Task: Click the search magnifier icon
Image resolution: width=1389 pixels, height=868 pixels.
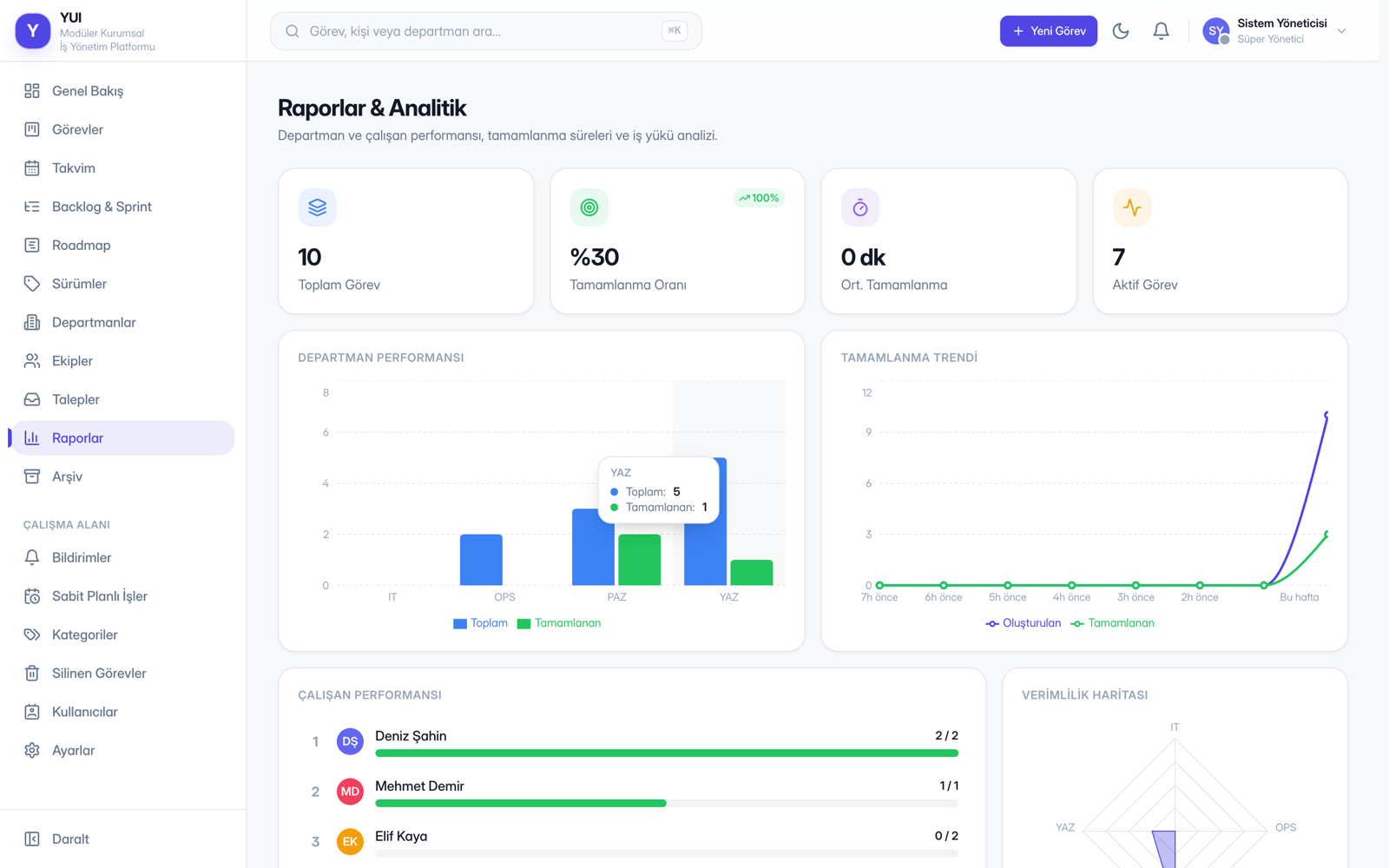Action: coord(293,31)
